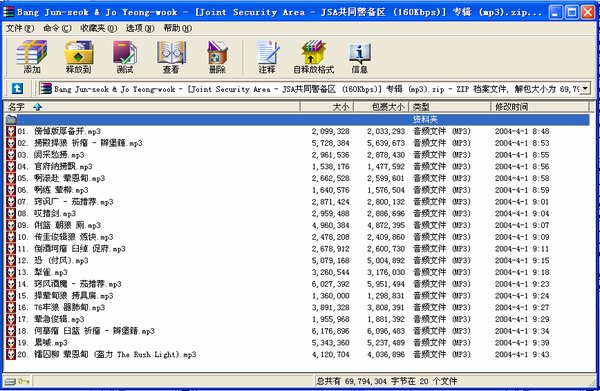The height and width of the screenshot is (391, 600).
Task: Select file row starting with 07.
Action: coord(297,202)
